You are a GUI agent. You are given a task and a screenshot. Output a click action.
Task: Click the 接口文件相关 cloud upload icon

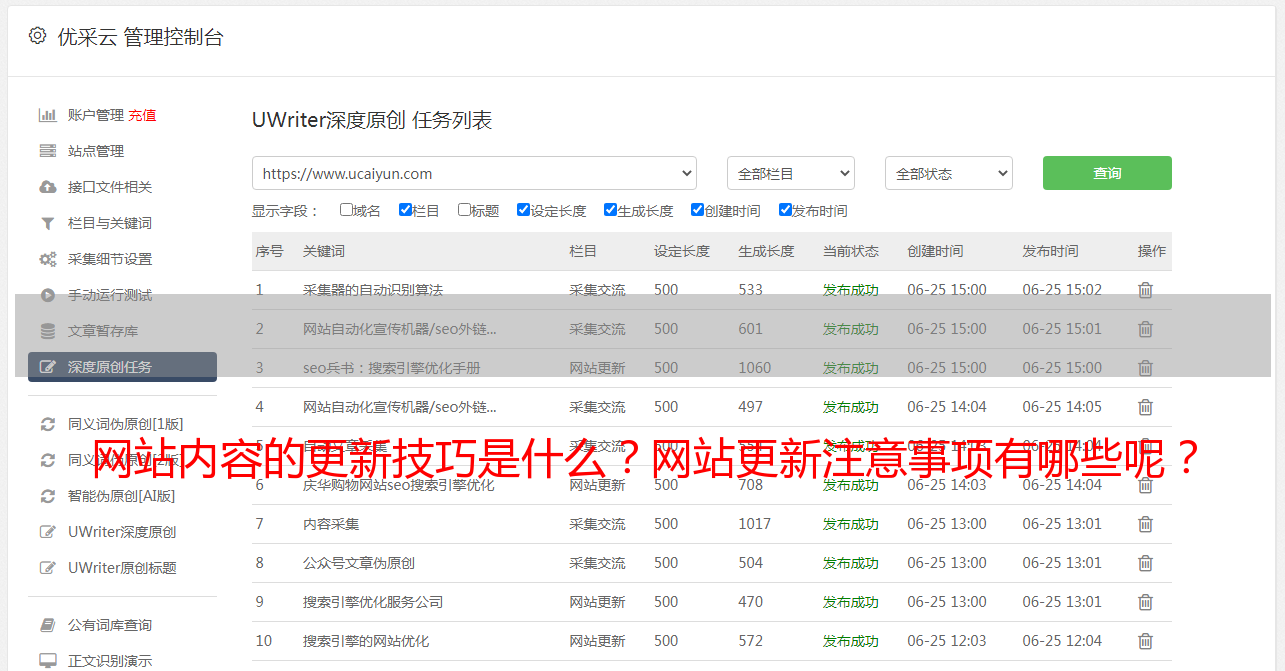click(47, 187)
